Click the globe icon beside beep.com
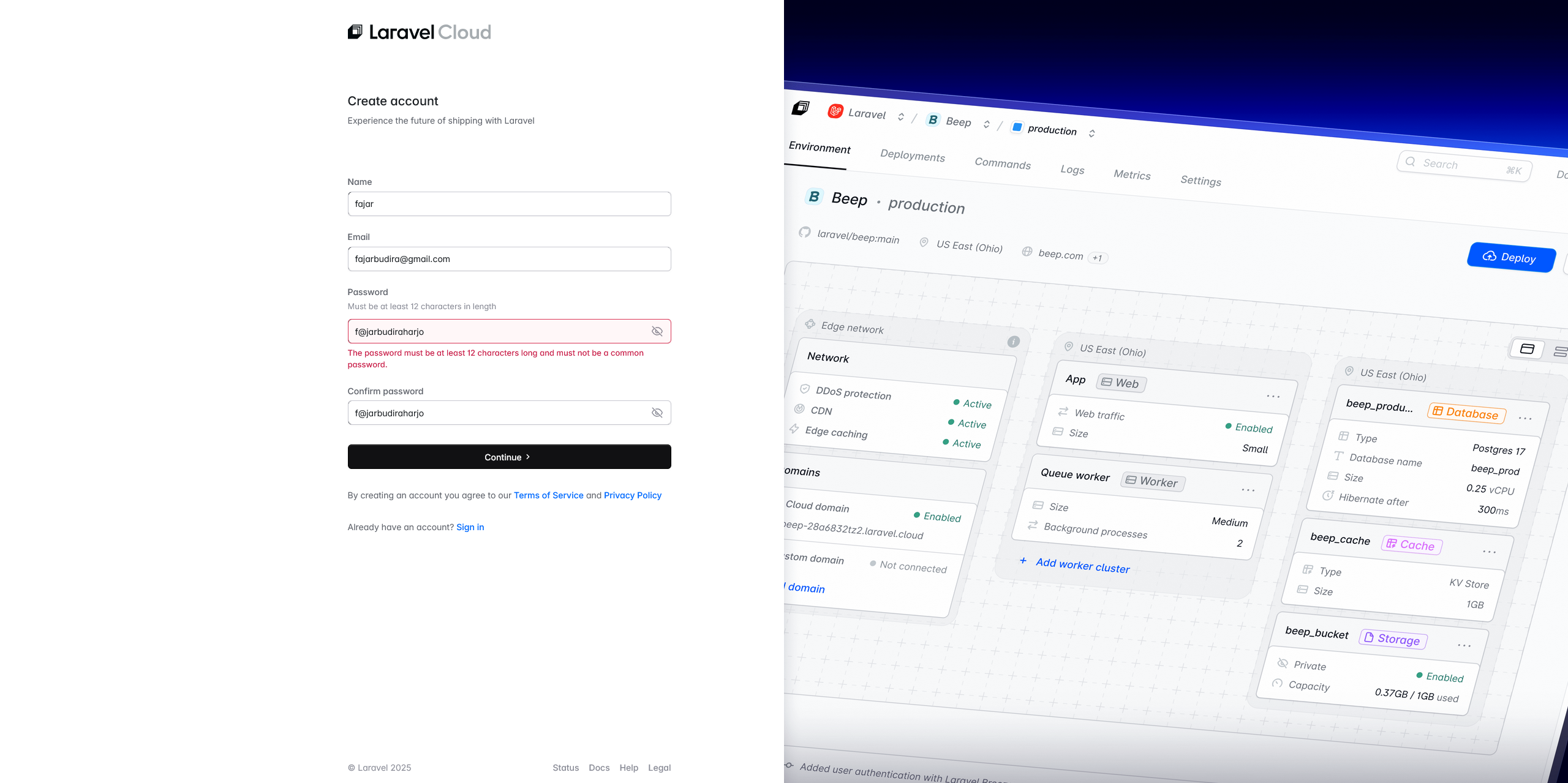 (x=1027, y=251)
